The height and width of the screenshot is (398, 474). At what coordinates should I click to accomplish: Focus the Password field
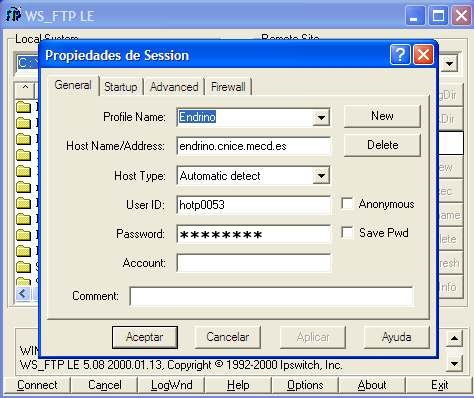[x=254, y=234]
